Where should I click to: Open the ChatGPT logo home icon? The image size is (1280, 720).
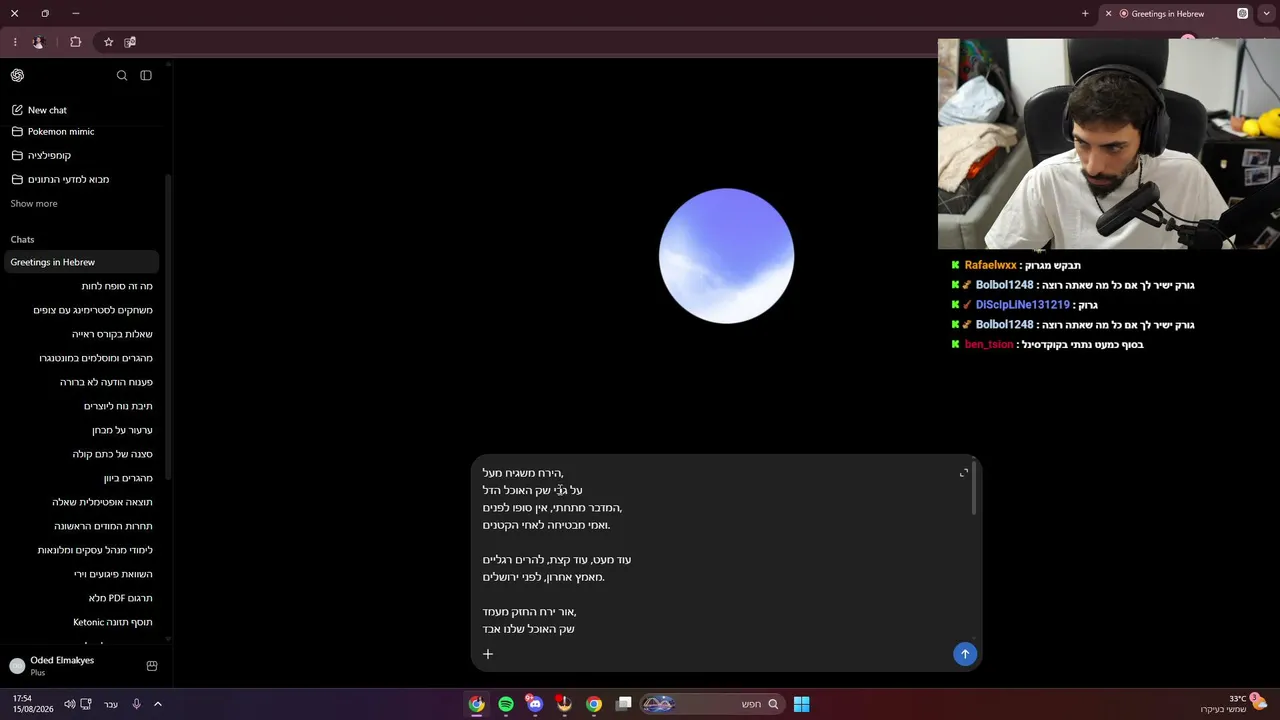pos(17,75)
